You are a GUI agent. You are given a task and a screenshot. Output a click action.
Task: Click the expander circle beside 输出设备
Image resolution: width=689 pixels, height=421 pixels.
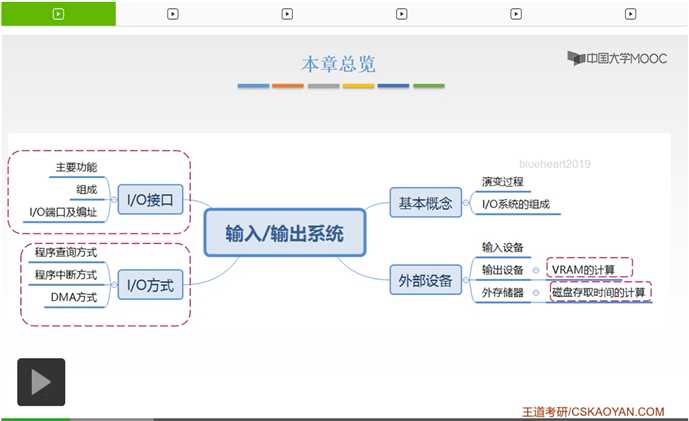[x=536, y=270]
